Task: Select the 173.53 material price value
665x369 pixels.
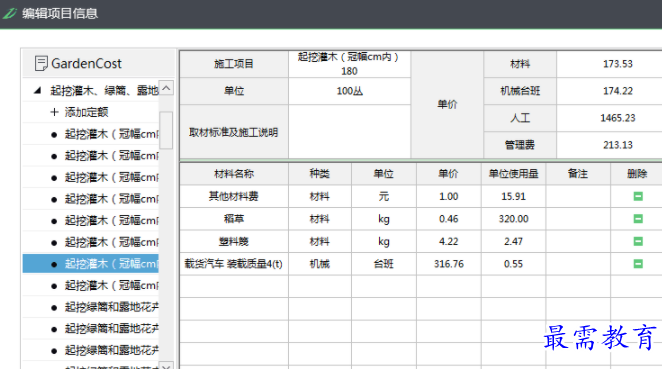Action: coord(618,64)
